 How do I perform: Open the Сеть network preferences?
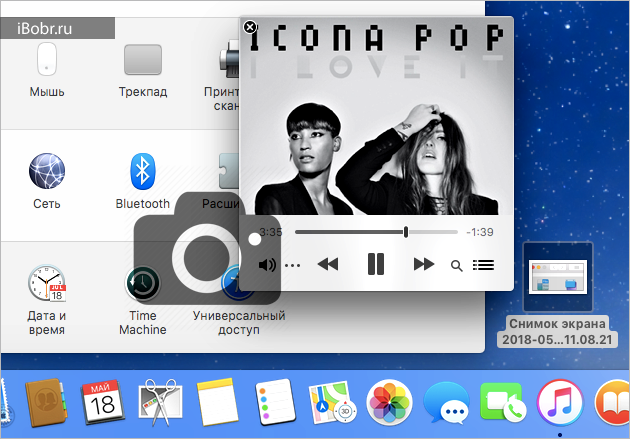(47, 171)
